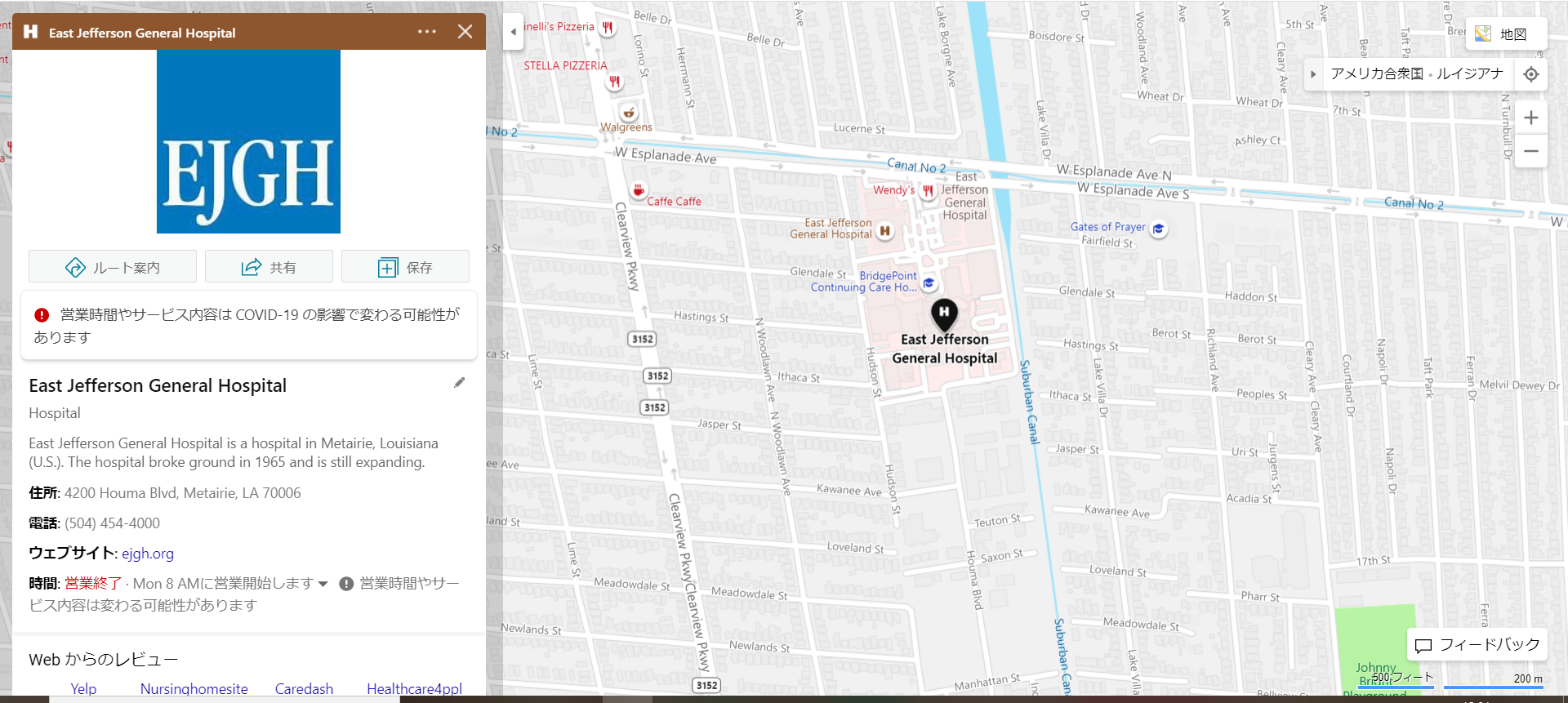Collapse the side panel with arrow

[x=513, y=32]
